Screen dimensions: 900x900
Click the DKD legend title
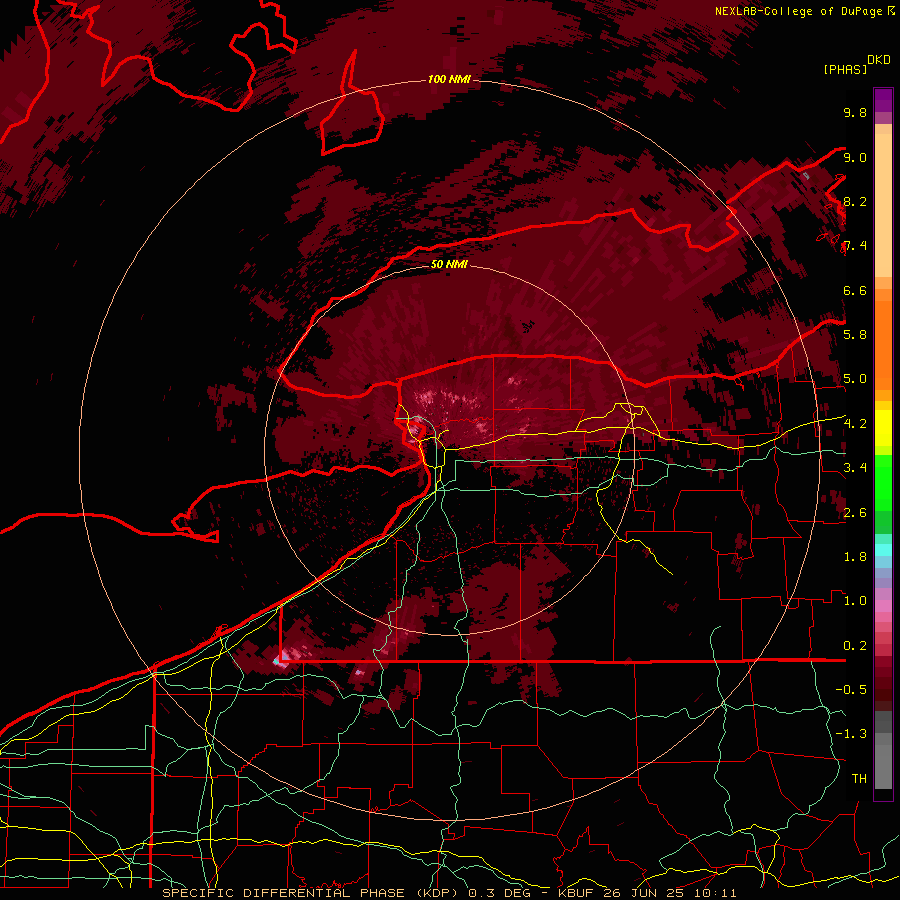879,60
